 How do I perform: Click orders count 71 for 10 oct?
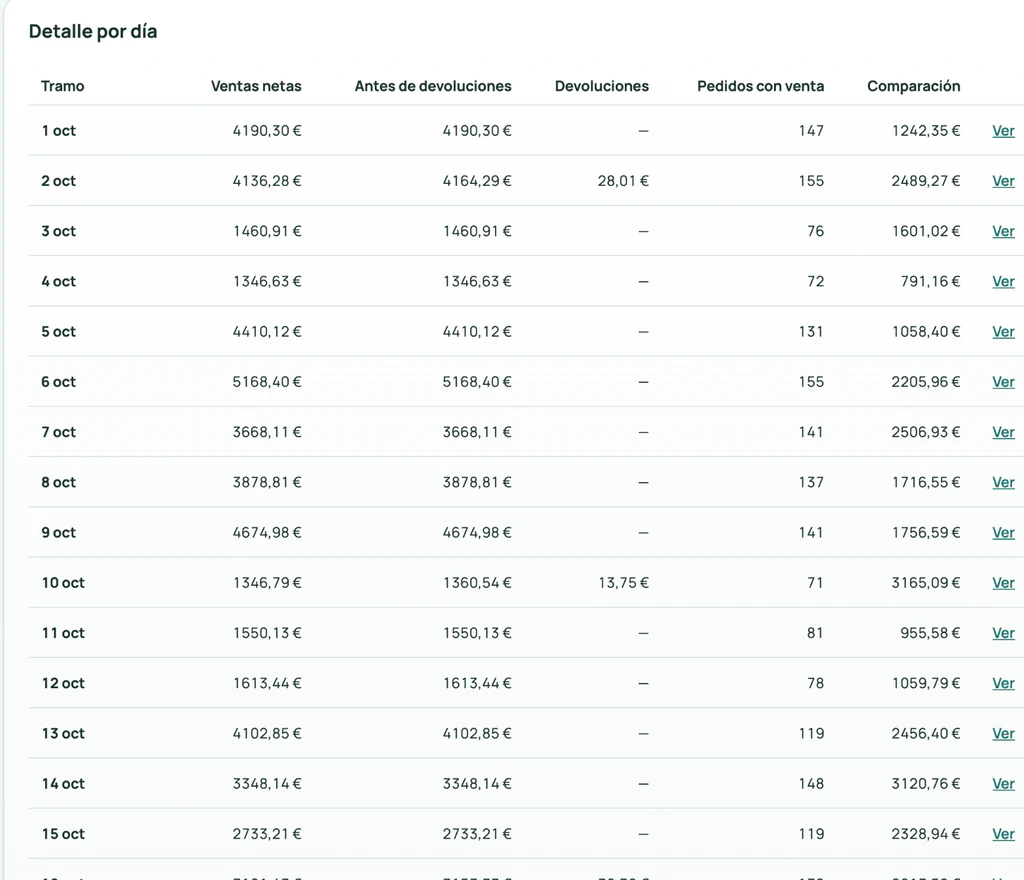point(816,583)
